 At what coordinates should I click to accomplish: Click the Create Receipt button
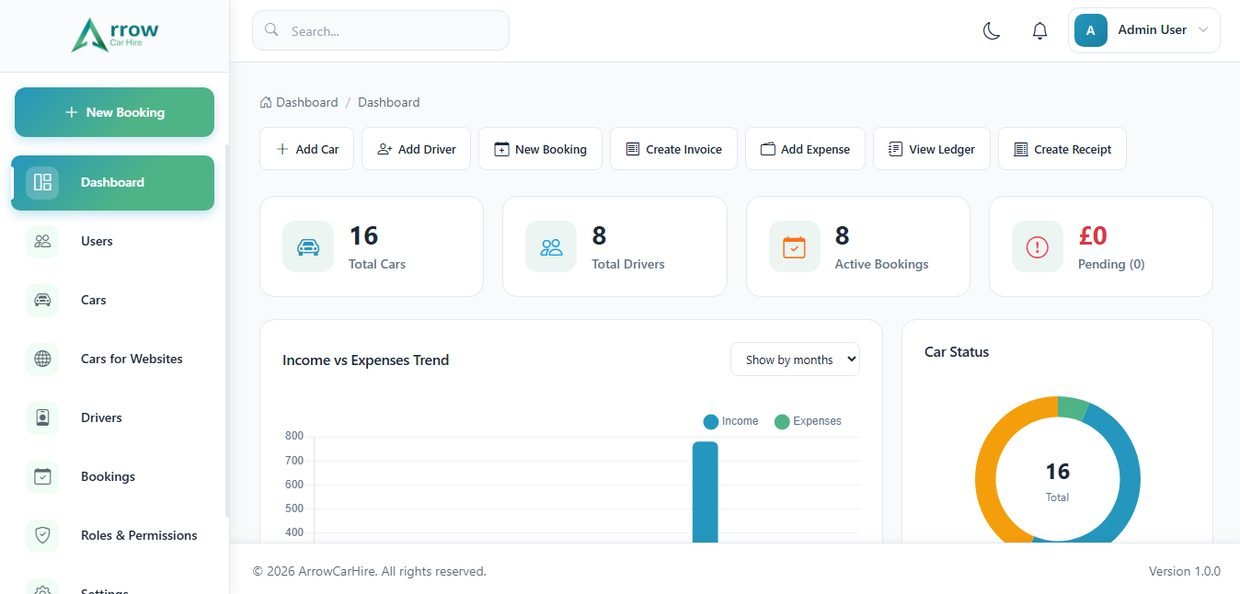[x=1062, y=149]
